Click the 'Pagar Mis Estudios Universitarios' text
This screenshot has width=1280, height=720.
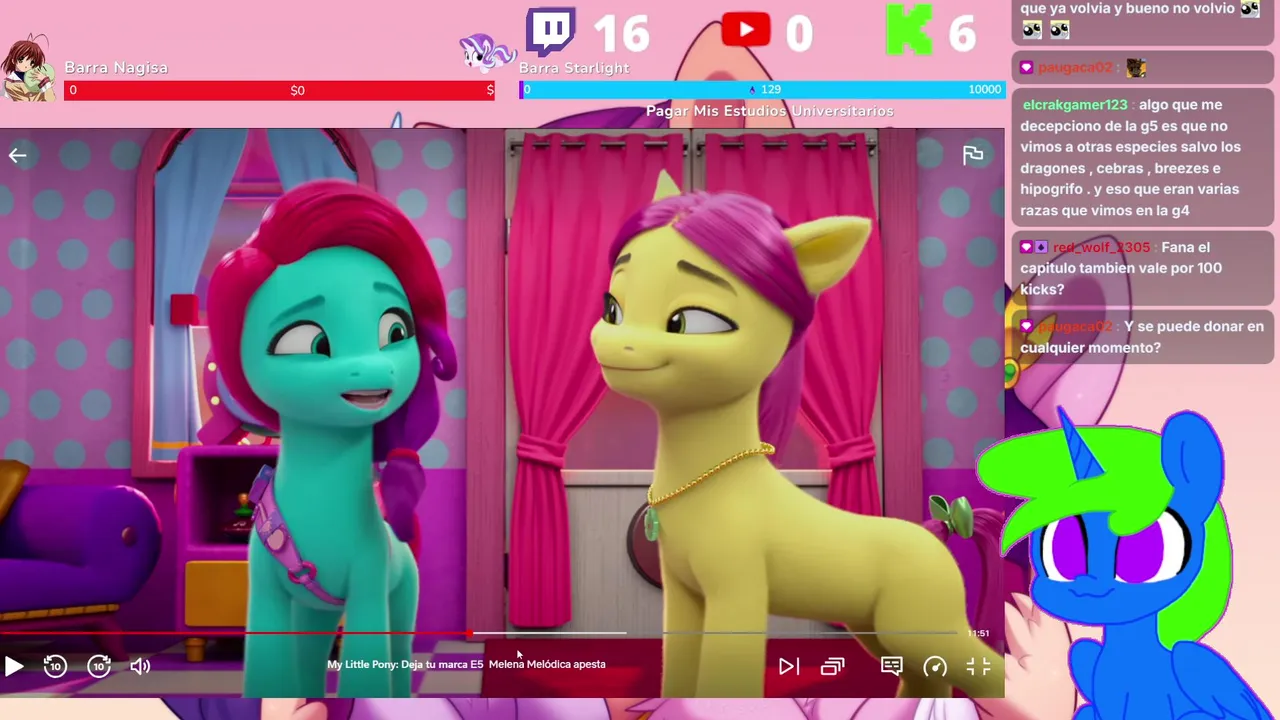click(x=770, y=111)
